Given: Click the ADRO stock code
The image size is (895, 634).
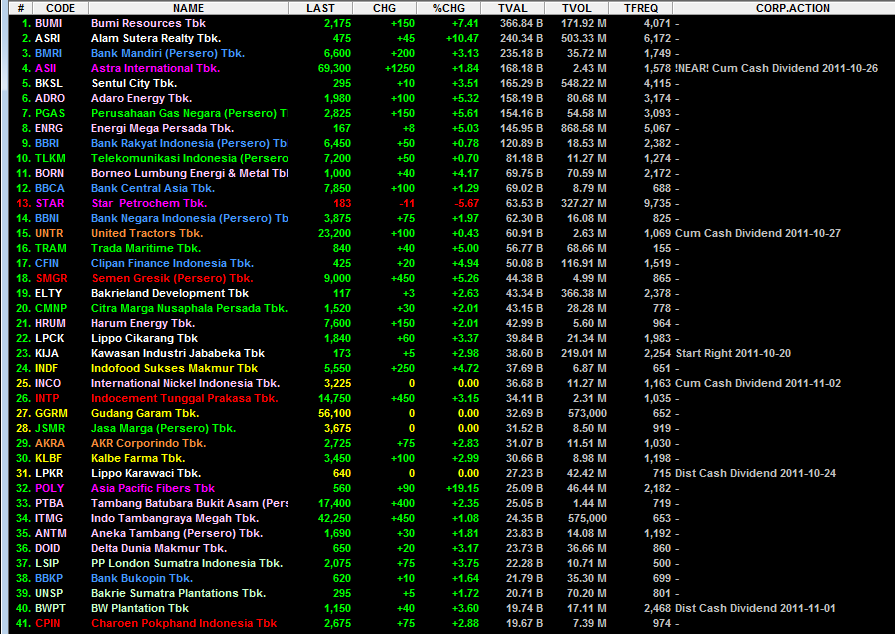Looking at the screenshot, I should coord(50,98).
